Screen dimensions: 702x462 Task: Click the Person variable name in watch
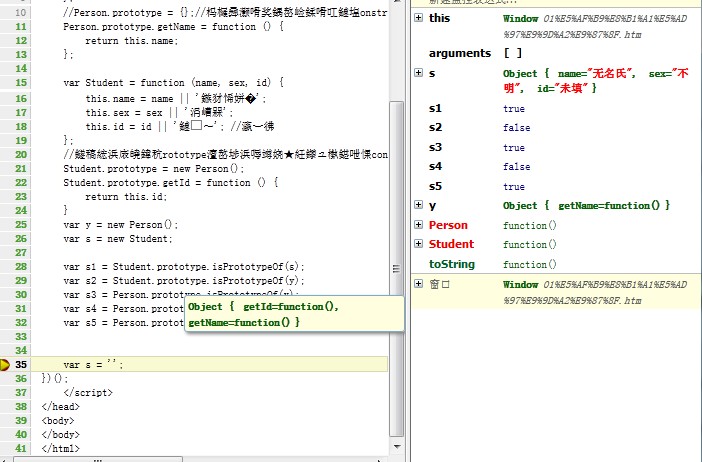(448, 225)
